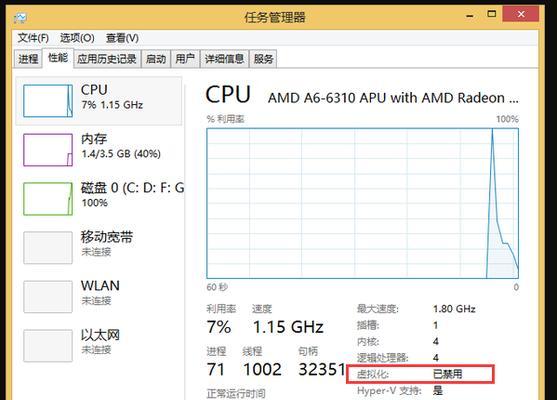Maximize the 任务管理器 window
Screen dimensions: 557x400
492,15
